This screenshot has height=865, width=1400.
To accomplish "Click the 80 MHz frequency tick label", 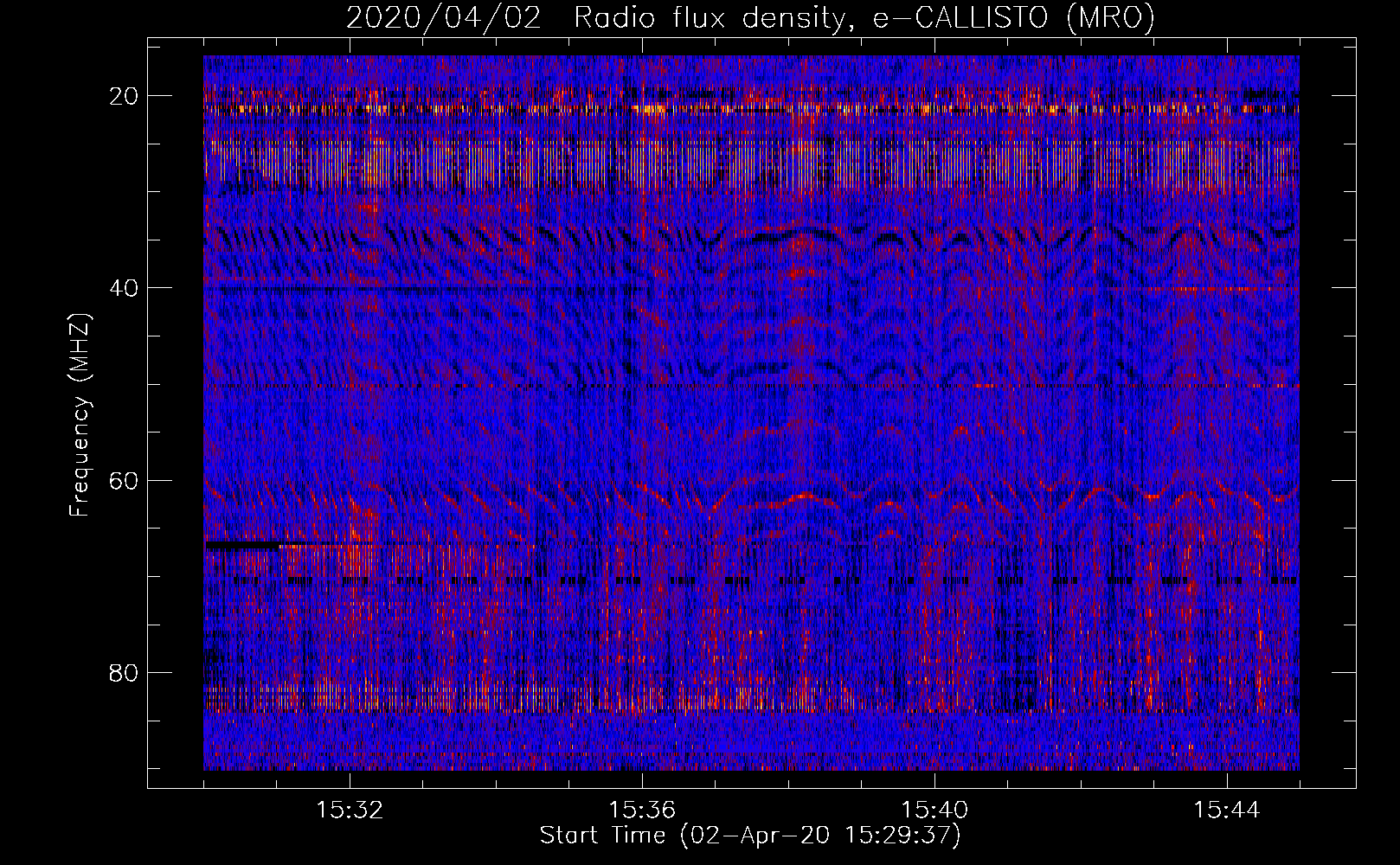I will (x=125, y=673).
